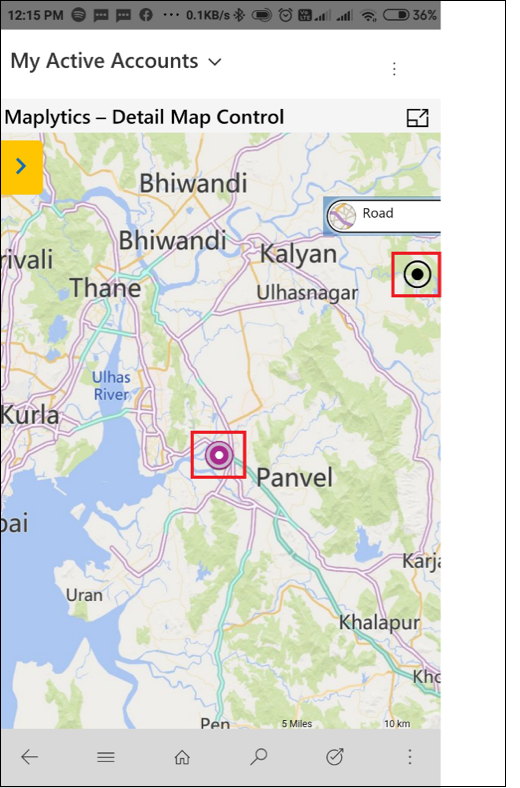The image size is (520, 788).
Task: Open the task checkmark circle icon
Action: coord(335,757)
